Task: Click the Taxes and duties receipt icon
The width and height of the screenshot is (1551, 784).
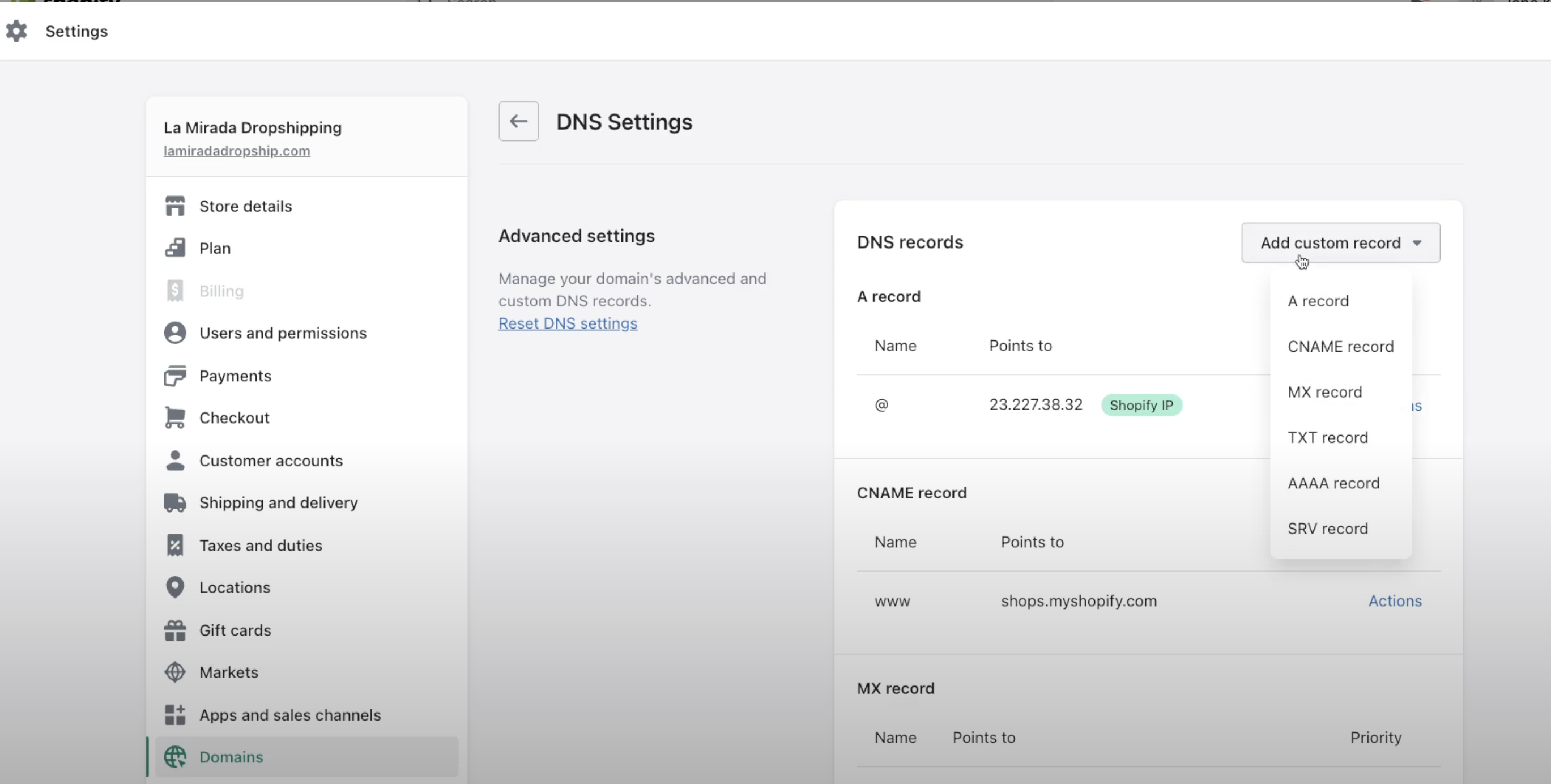Action: pos(174,545)
